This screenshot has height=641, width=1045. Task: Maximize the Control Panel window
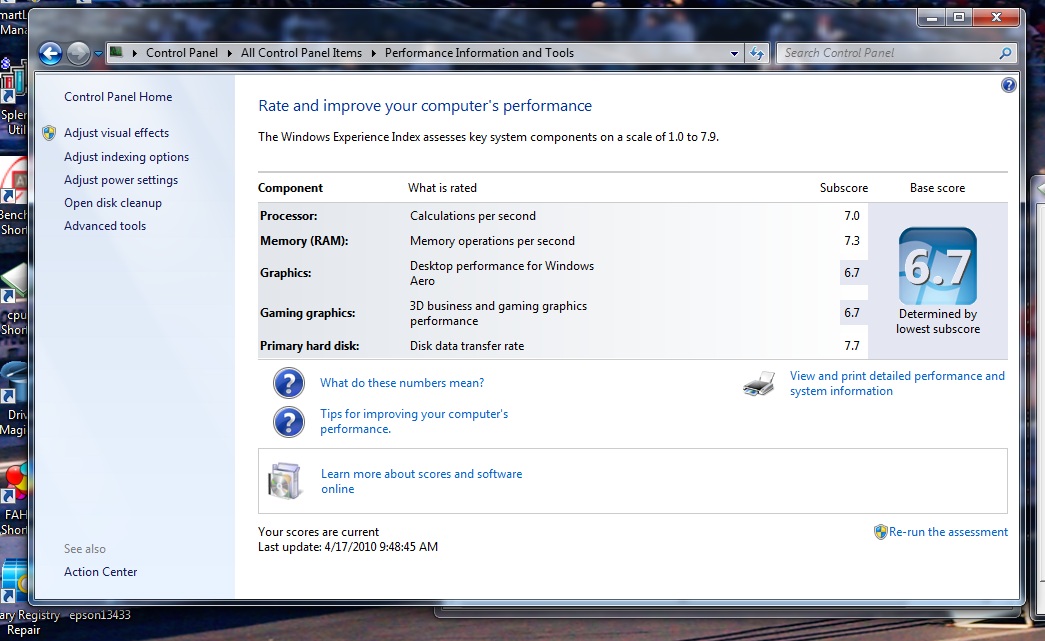(x=958, y=18)
